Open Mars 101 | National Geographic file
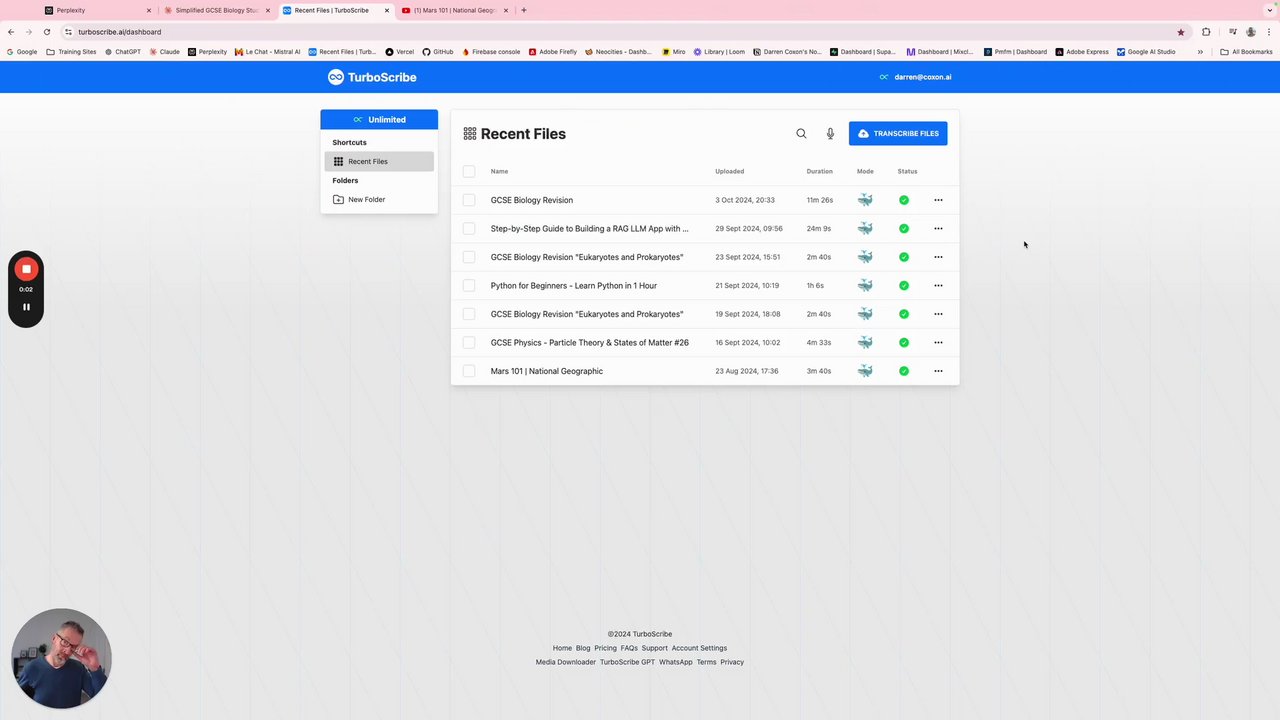The image size is (1280, 720). click(547, 371)
